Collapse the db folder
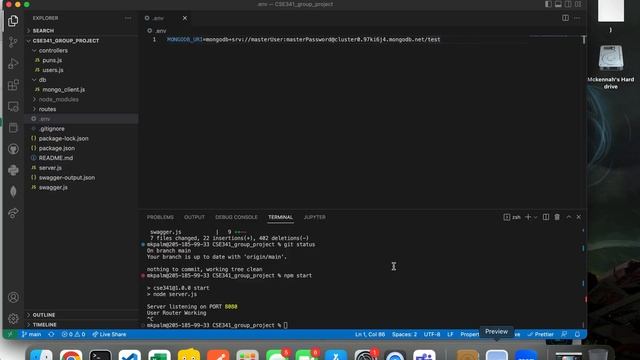 click(81, 80)
